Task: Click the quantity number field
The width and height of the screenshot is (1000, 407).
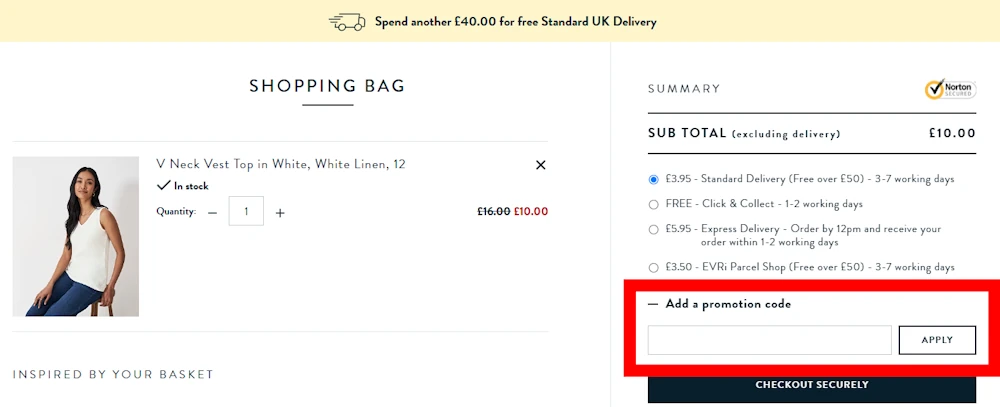Action: pyautogui.click(x=246, y=211)
